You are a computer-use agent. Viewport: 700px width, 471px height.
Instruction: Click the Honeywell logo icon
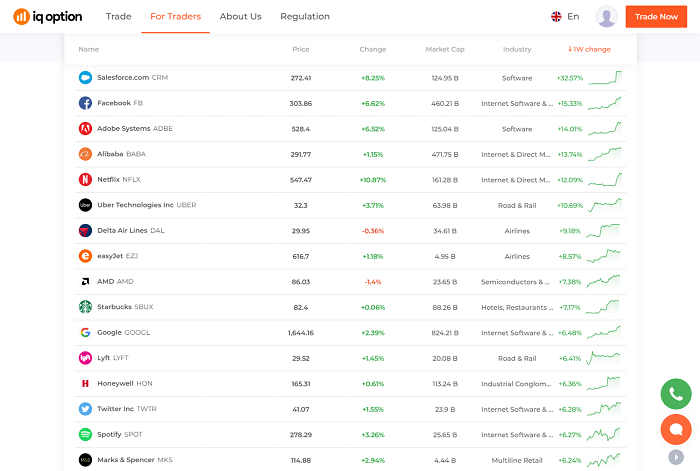(85, 383)
